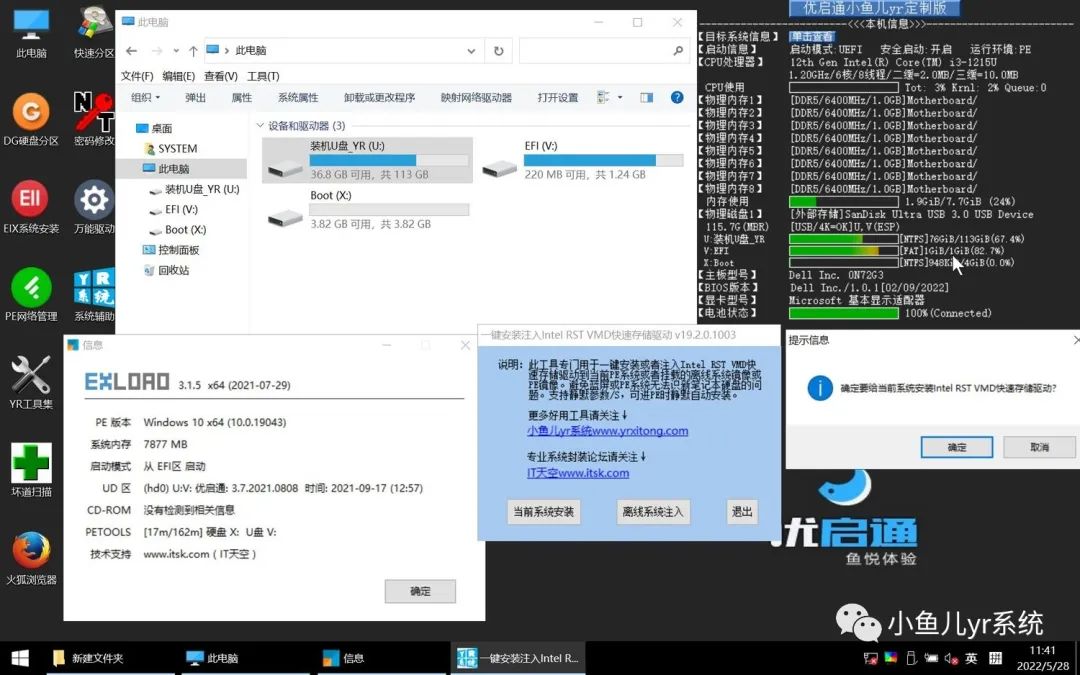Open the Windows Start button
The image size is (1080, 675).
(20, 658)
